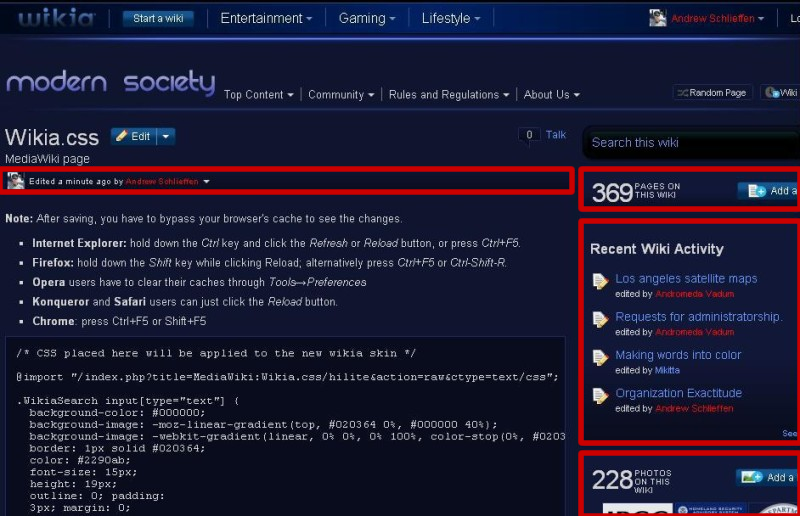
Task: Click the Wikia.css page title
Action: click(x=52, y=137)
